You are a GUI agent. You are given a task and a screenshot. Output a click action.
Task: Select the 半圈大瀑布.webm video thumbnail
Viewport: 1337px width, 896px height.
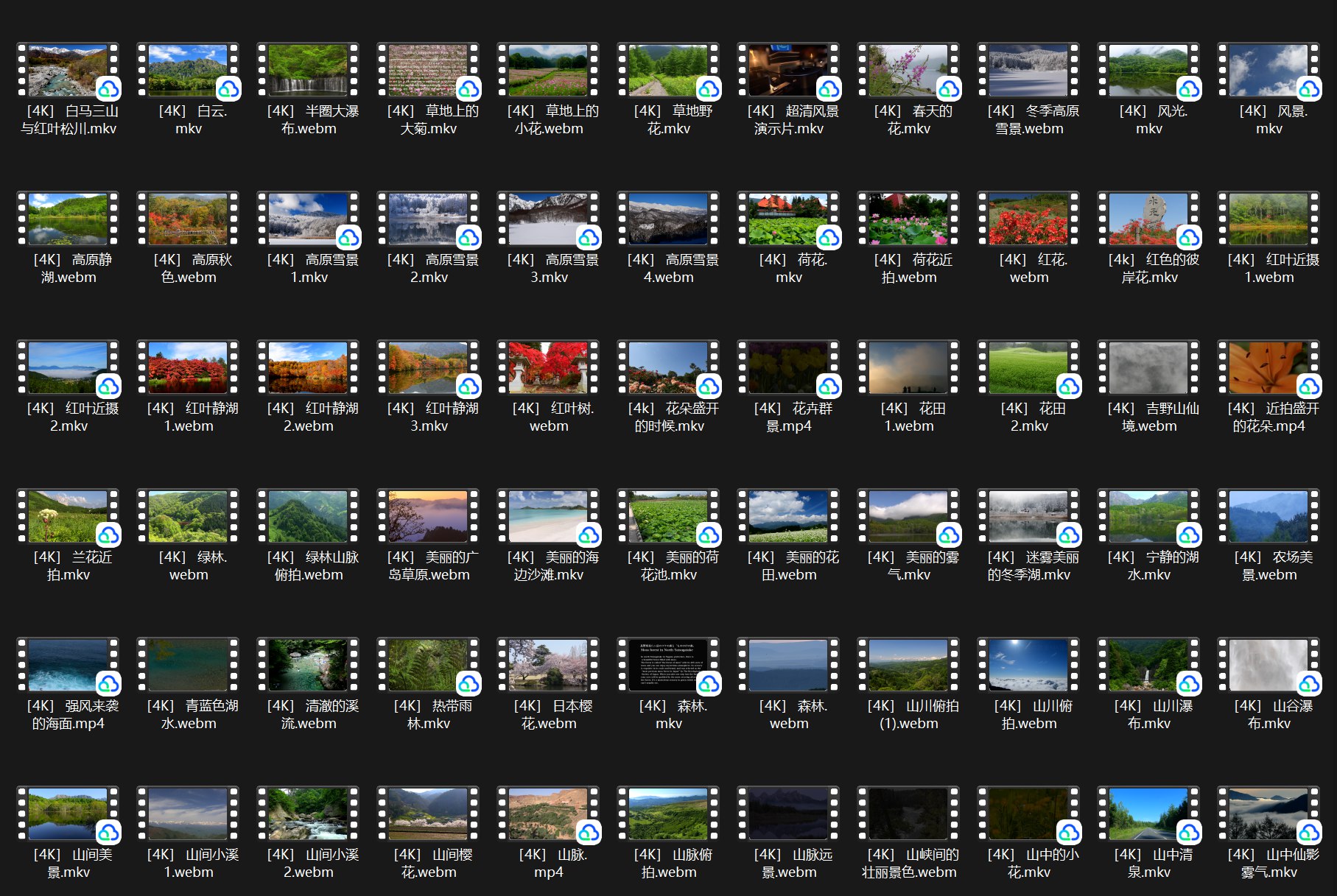point(308,71)
